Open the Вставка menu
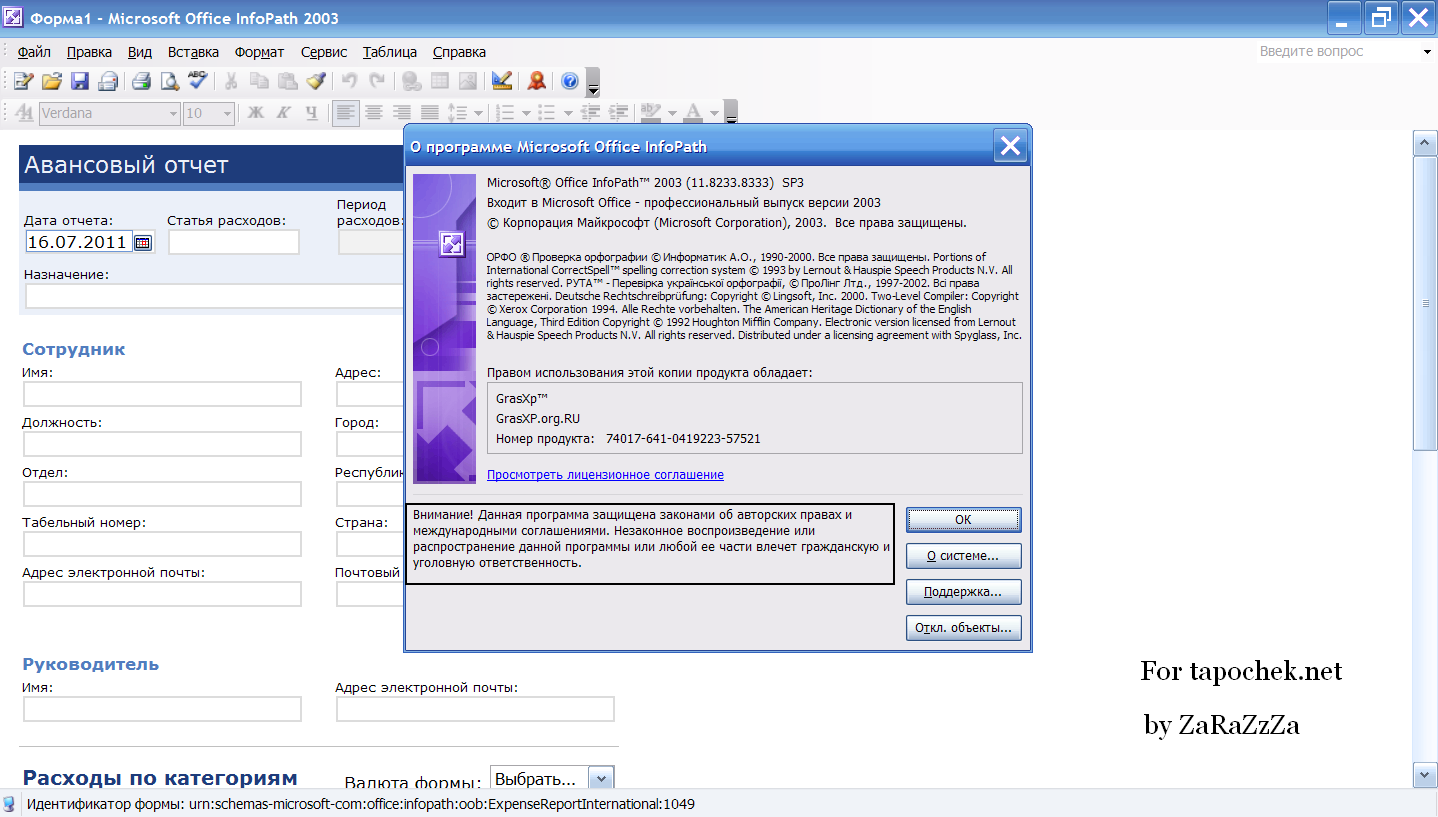This screenshot has height=817, width=1438. [x=193, y=52]
